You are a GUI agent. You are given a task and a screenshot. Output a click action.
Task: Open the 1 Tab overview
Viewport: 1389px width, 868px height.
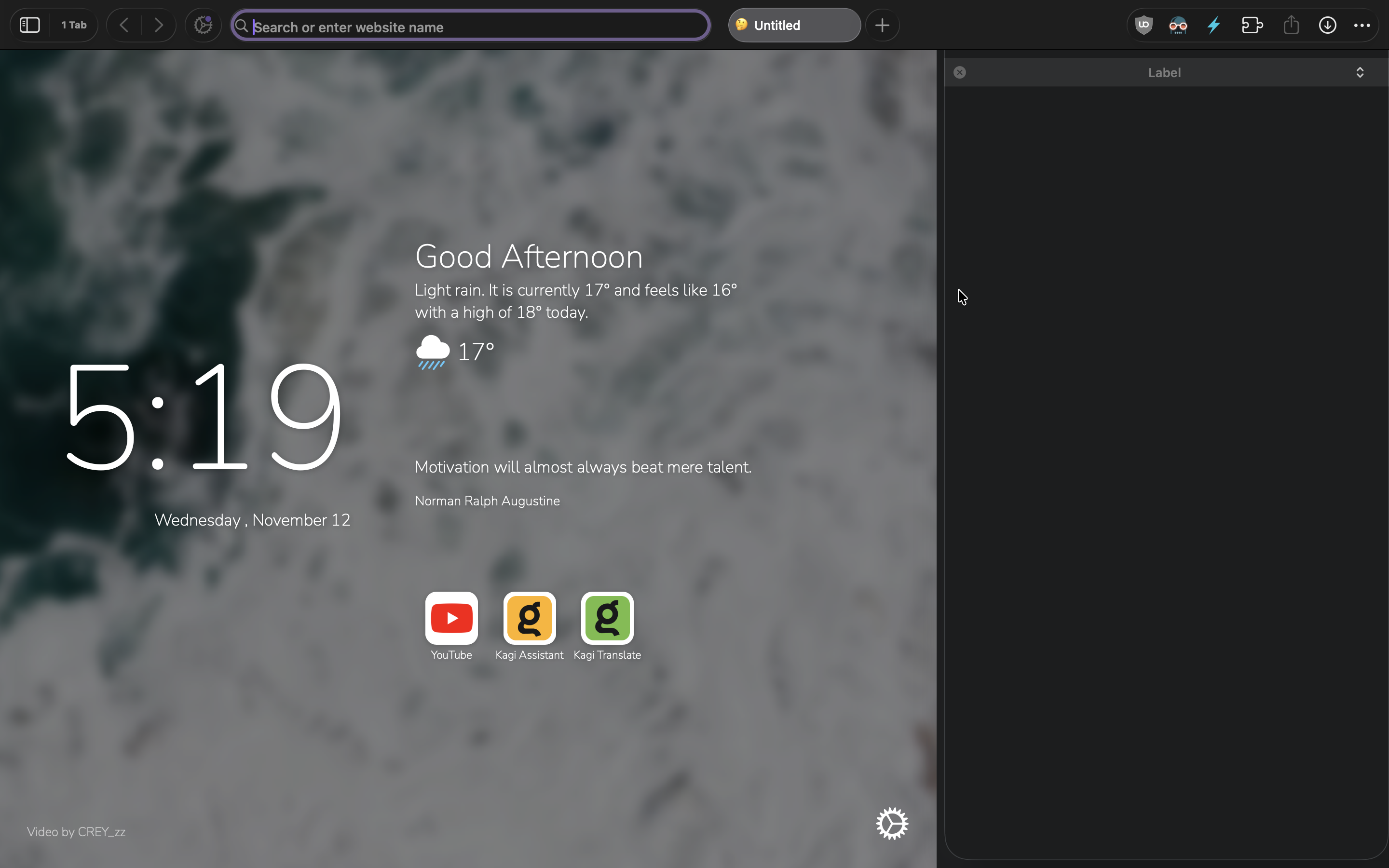coord(74,25)
